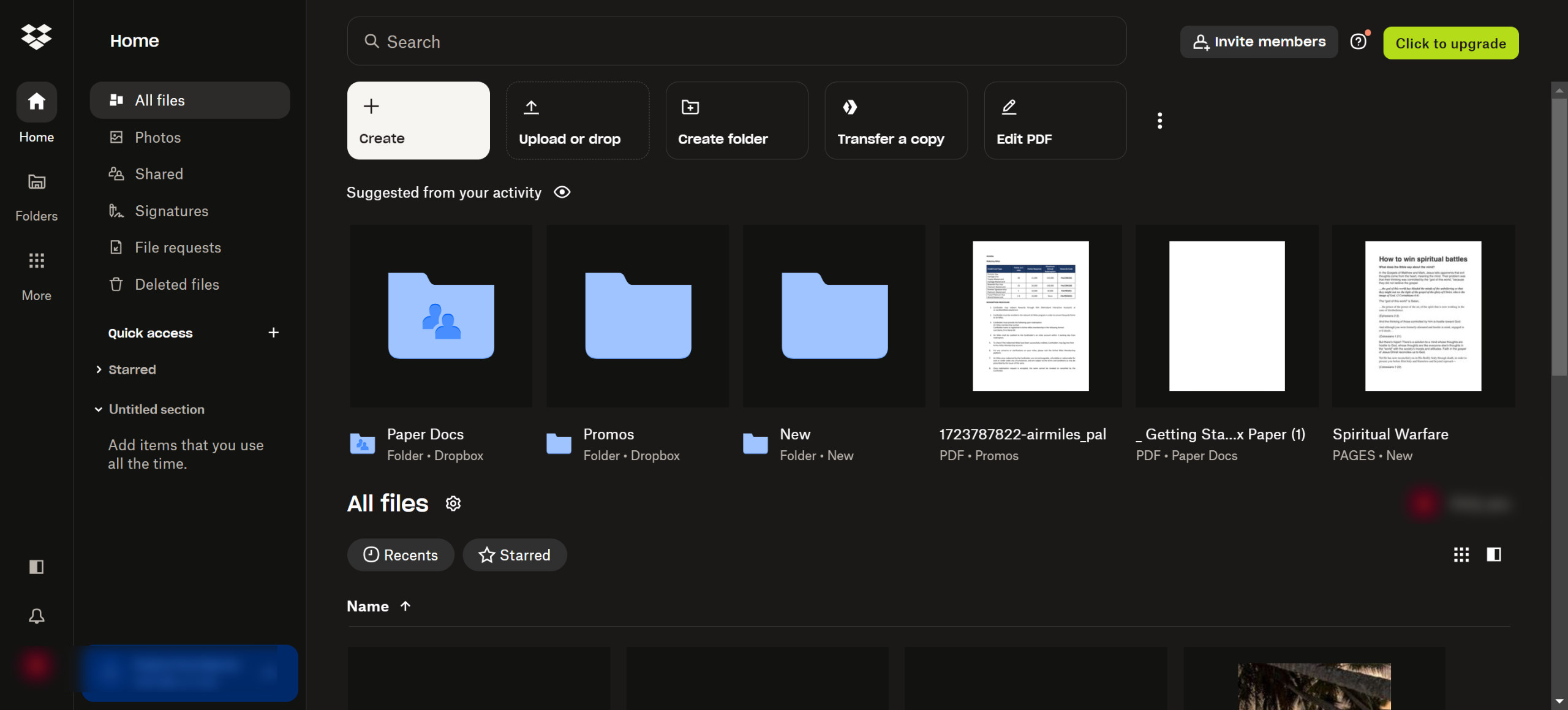Toggle suggested activity visibility eye
This screenshot has height=710, width=1568.
coord(562,192)
